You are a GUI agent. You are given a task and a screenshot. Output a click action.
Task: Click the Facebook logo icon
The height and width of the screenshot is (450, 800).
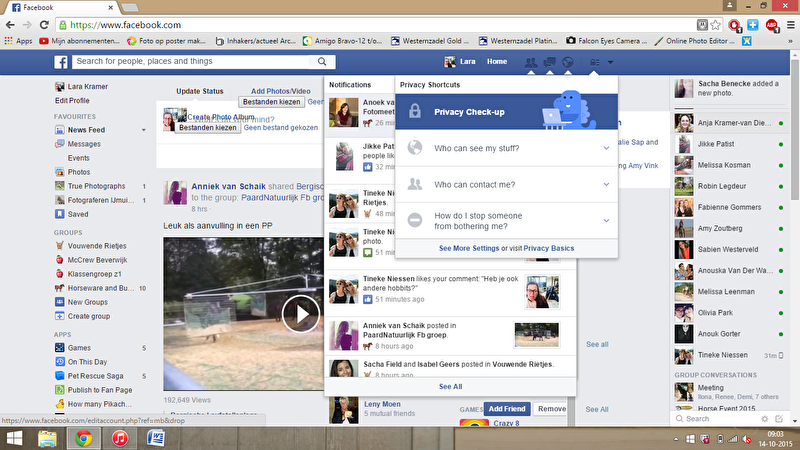coord(61,62)
